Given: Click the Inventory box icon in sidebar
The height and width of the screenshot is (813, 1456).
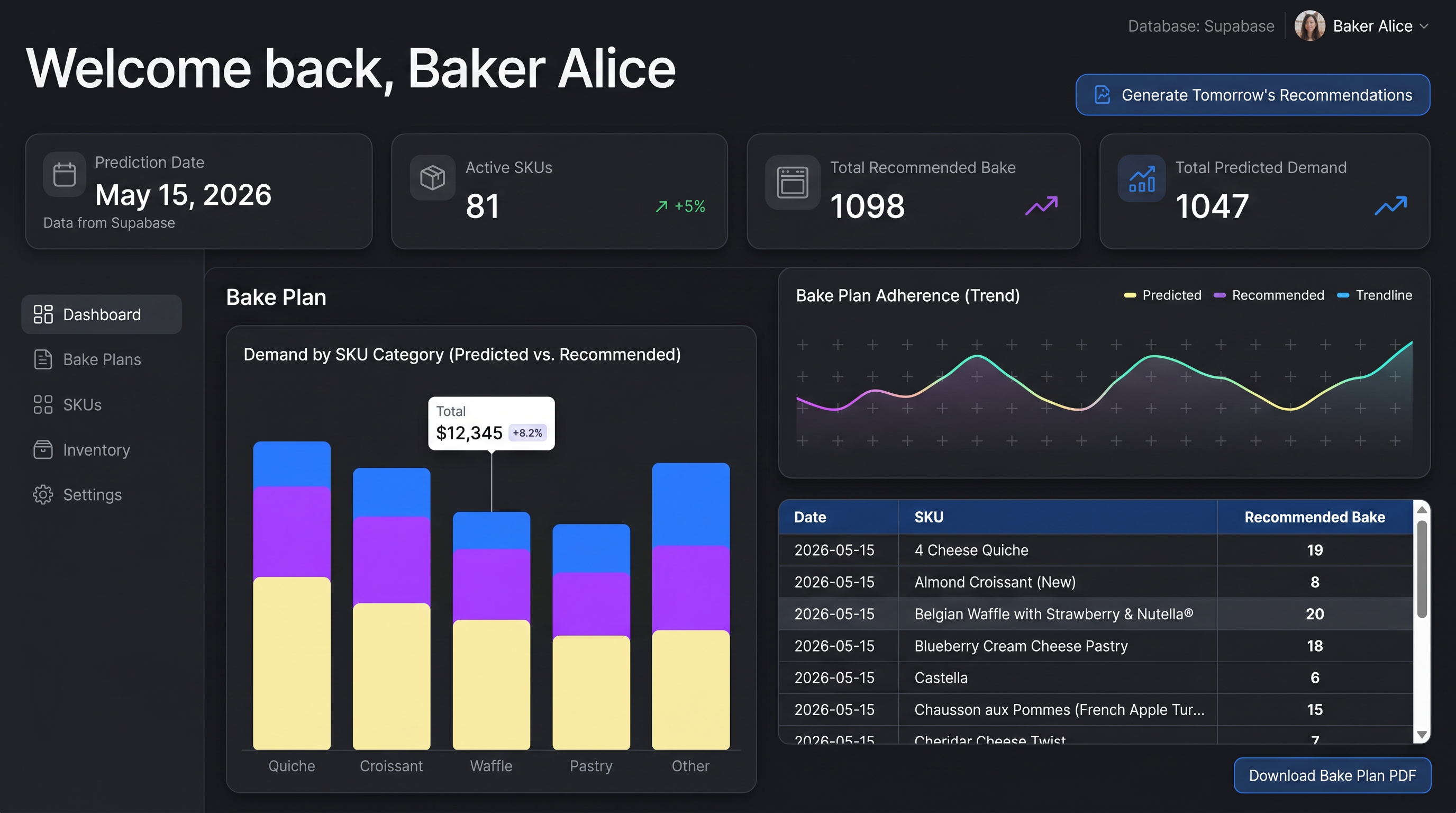Looking at the screenshot, I should pyautogui.click(x=43, y=449).
